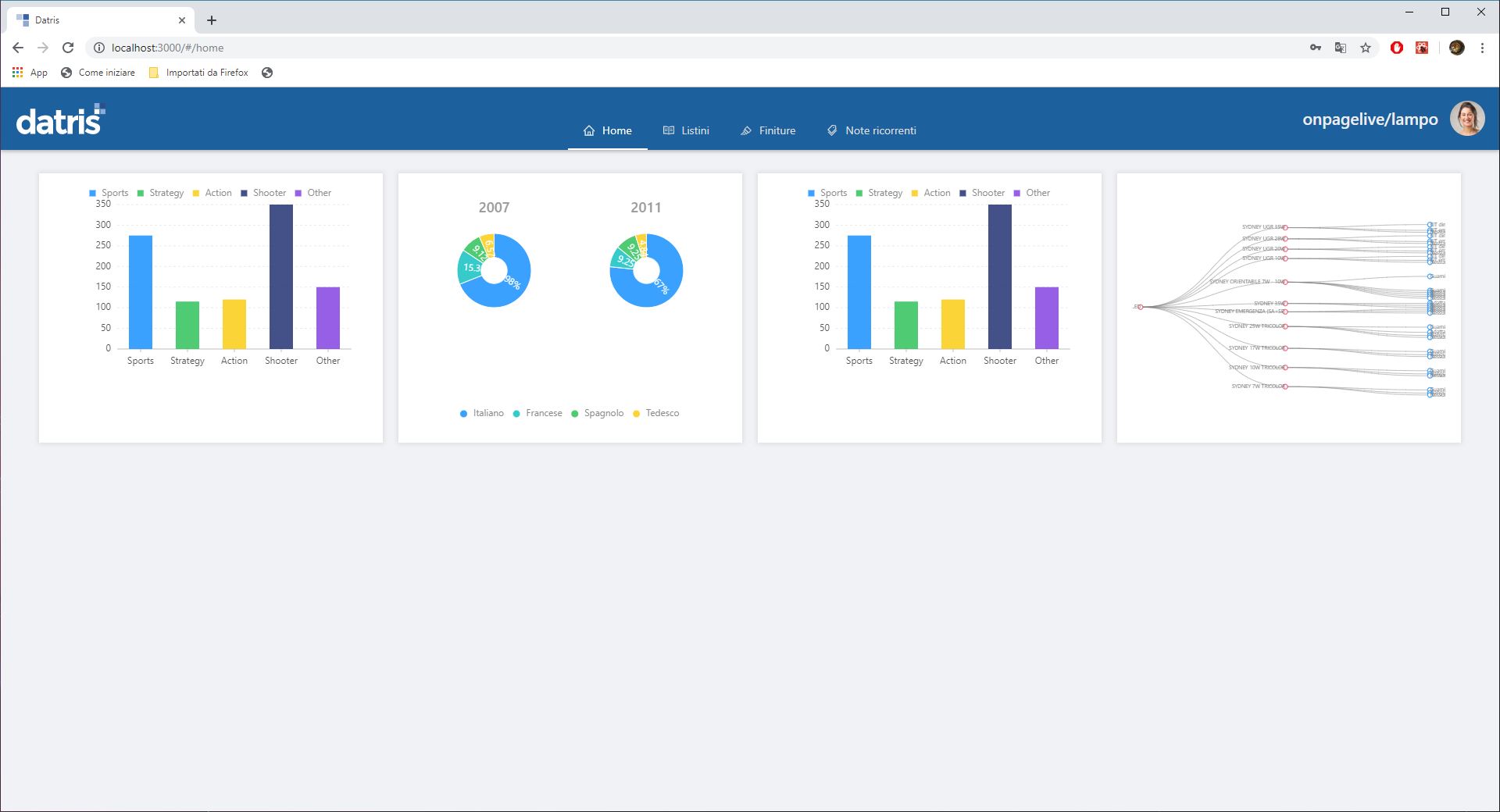The image size is (1500, 812).
Task: Toggle Italiano series in the pie legend
Action: [x=482, y=413]
